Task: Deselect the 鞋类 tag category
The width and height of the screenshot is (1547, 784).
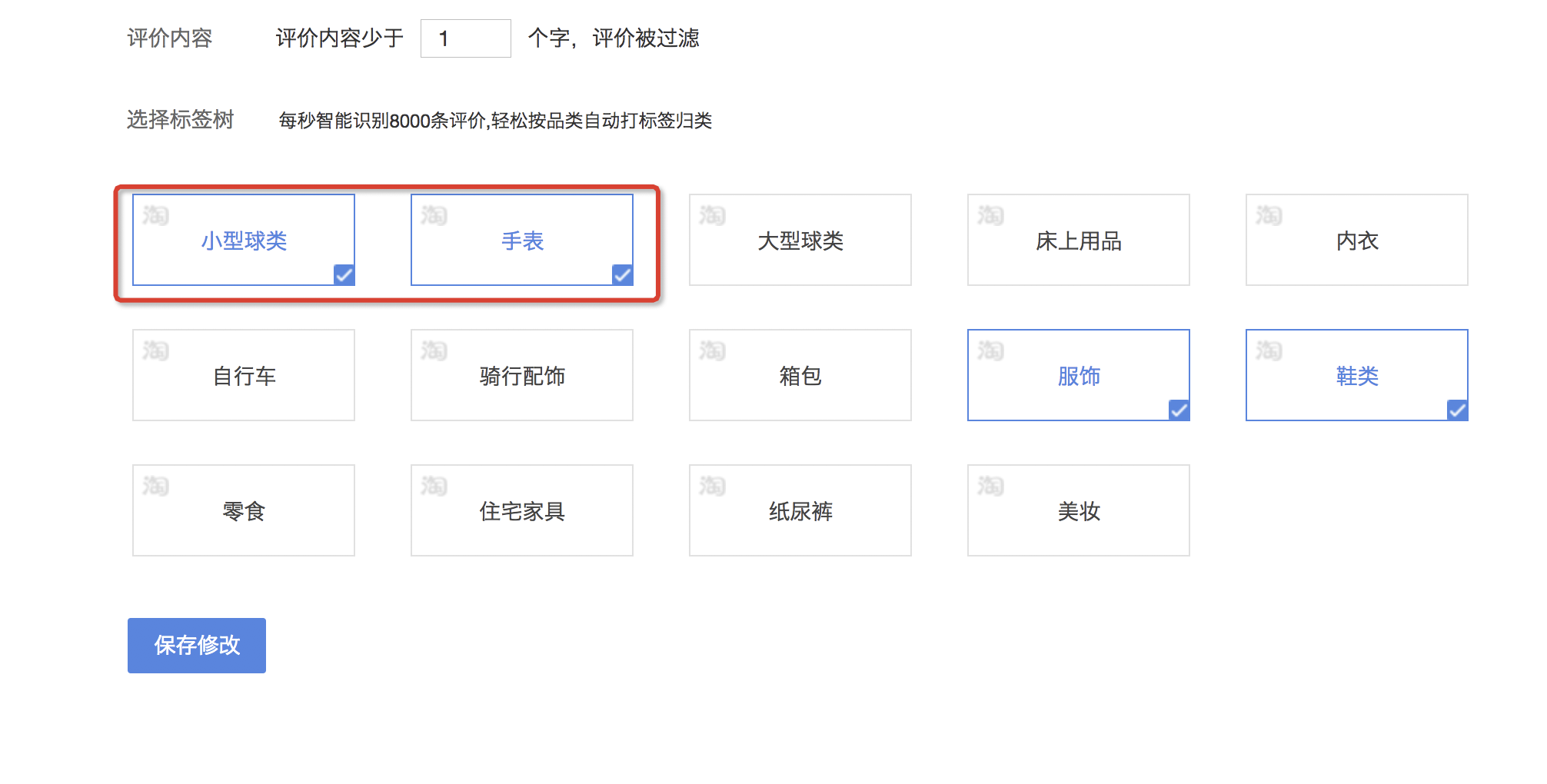Action: pyautogui.click(x=1356, y=376)
